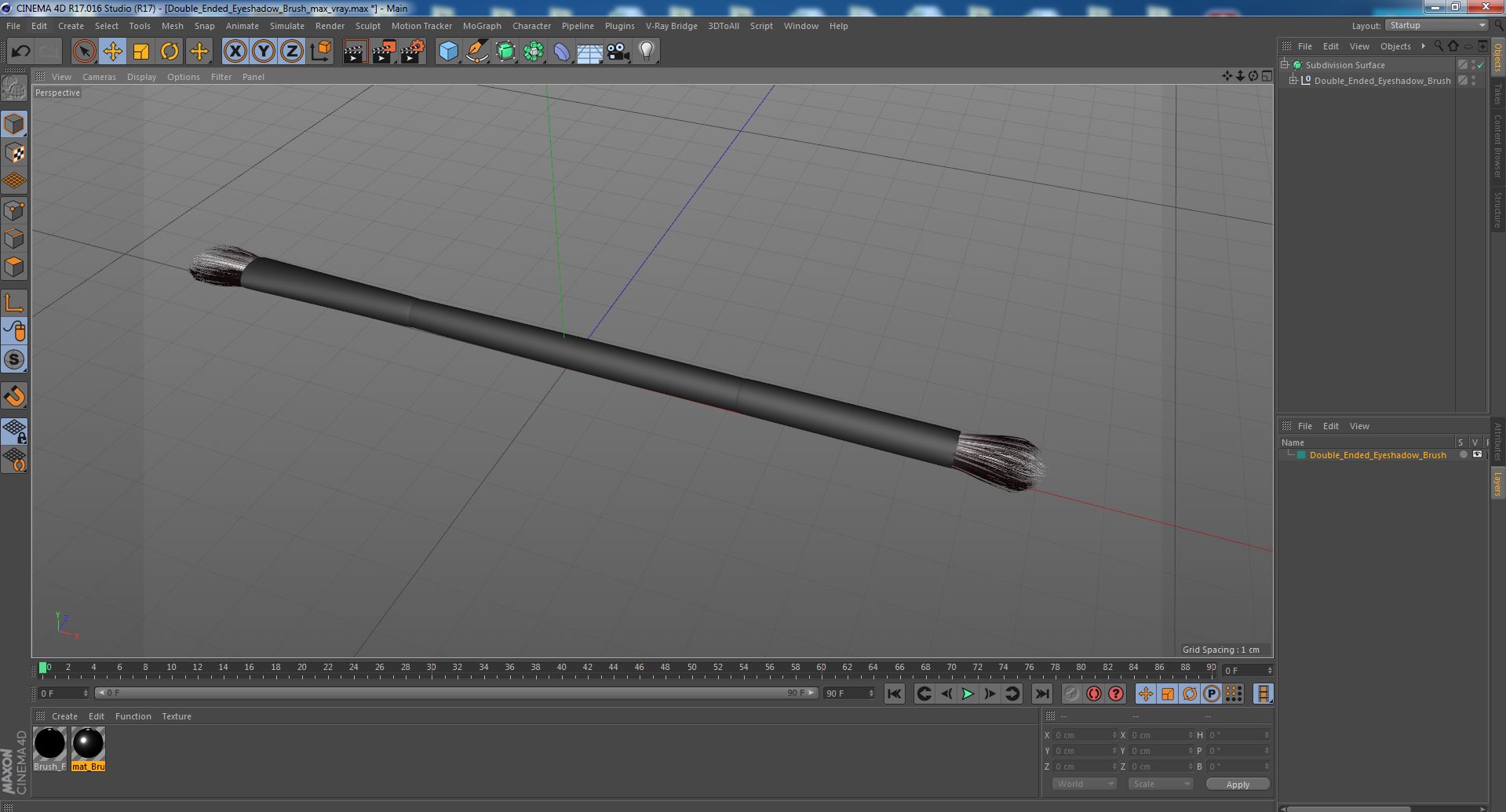Toggle Subdivision Surface enable checkmark
Screen dimensions: 1506x812
coord(1482,65)
